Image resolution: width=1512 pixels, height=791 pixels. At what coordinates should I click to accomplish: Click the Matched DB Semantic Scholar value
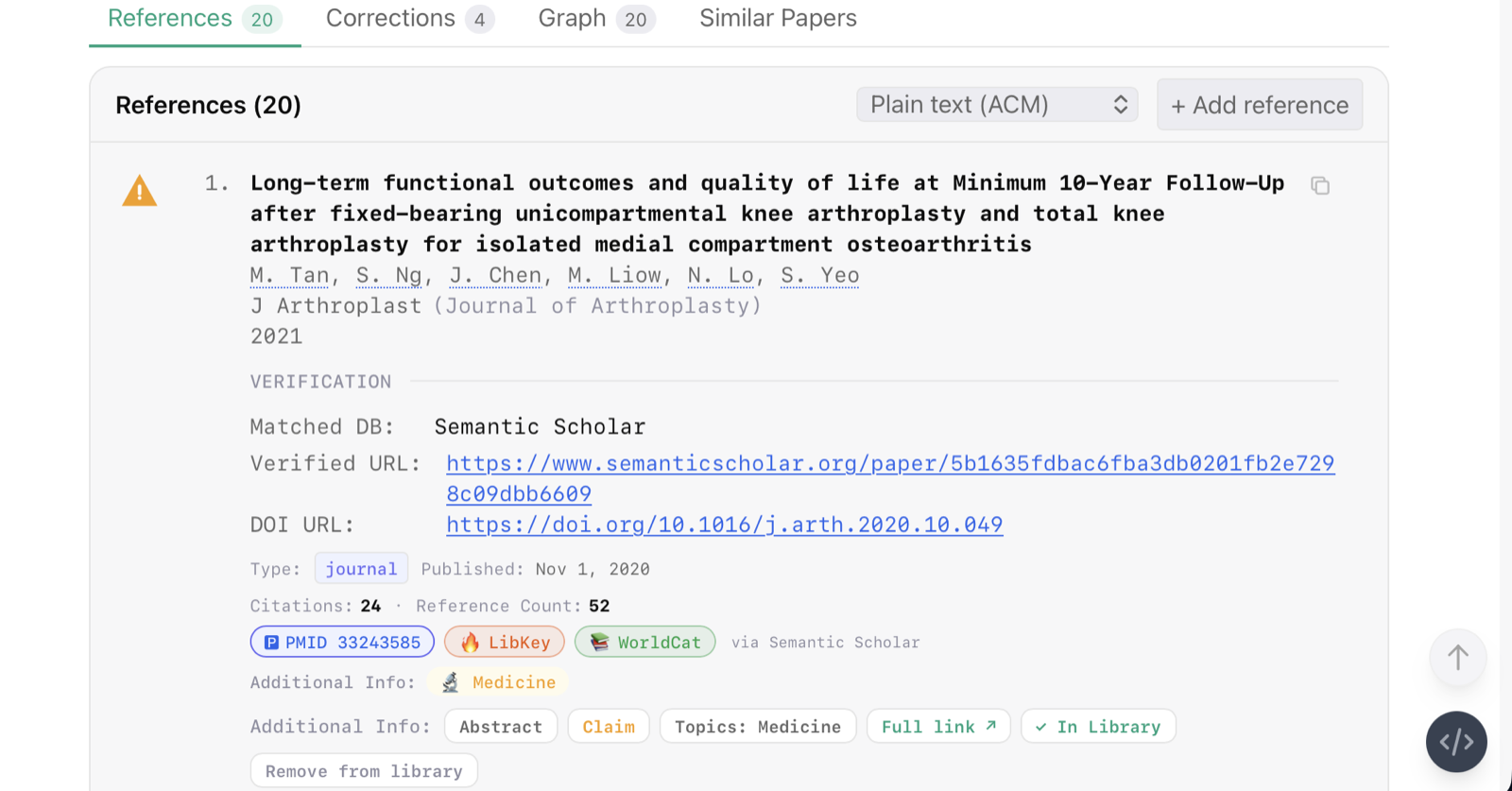(x=540, y=426)
